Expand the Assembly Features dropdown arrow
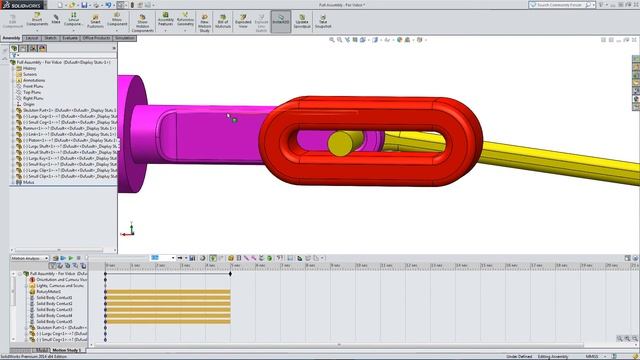Image resolution: width=640 pixels, height=360 pixels. point(165,30)
